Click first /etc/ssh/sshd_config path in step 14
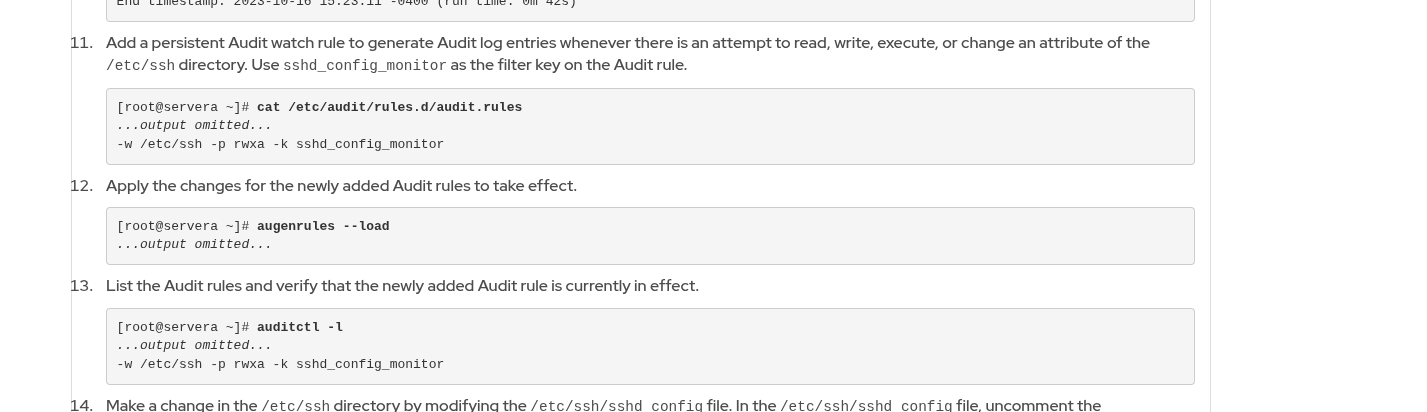The image size is (1427, 412). [616, 406]
